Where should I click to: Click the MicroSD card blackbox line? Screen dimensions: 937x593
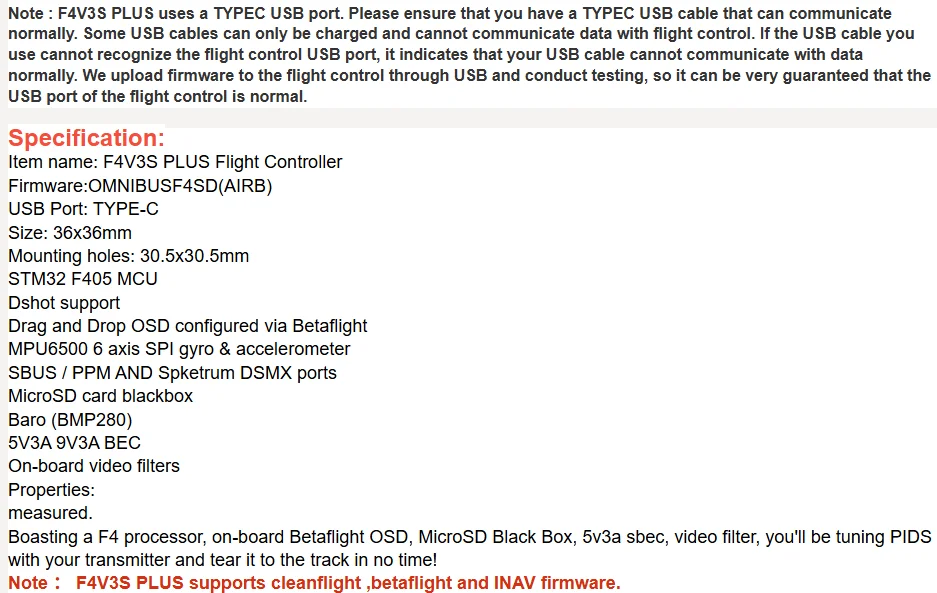coord(100,396)
